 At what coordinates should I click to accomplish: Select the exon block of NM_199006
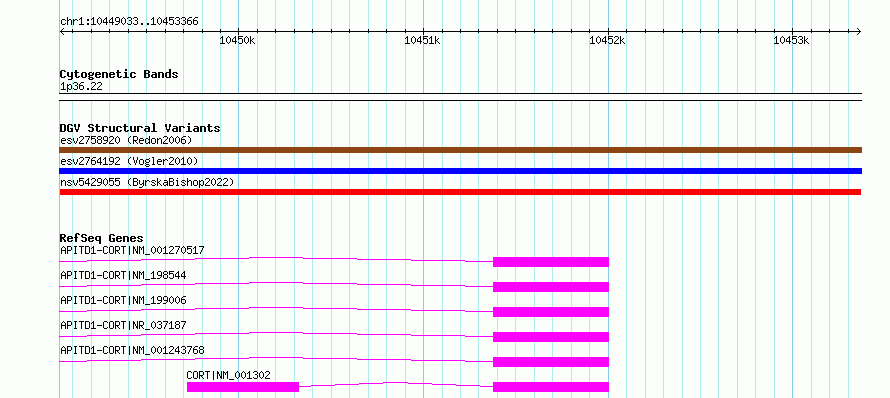(x=551, y=312)
